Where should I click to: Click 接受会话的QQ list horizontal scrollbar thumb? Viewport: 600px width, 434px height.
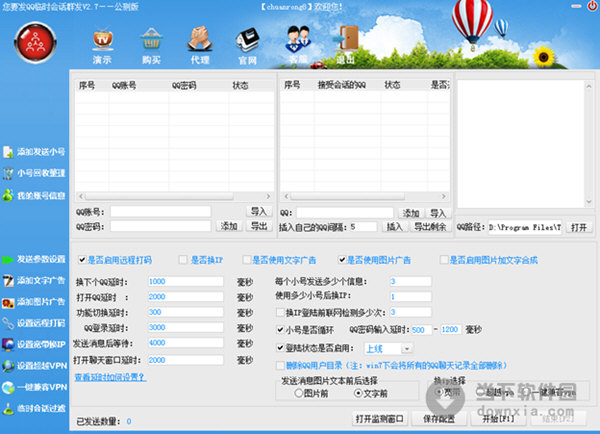[x=347, y=196]
